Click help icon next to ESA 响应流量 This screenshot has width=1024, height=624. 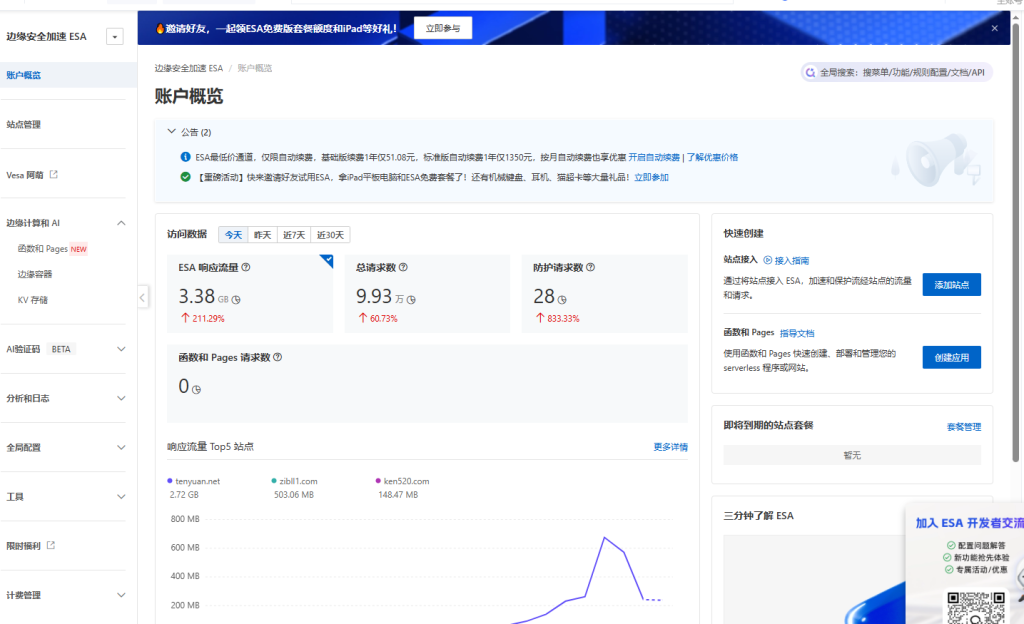coord(246,267)
